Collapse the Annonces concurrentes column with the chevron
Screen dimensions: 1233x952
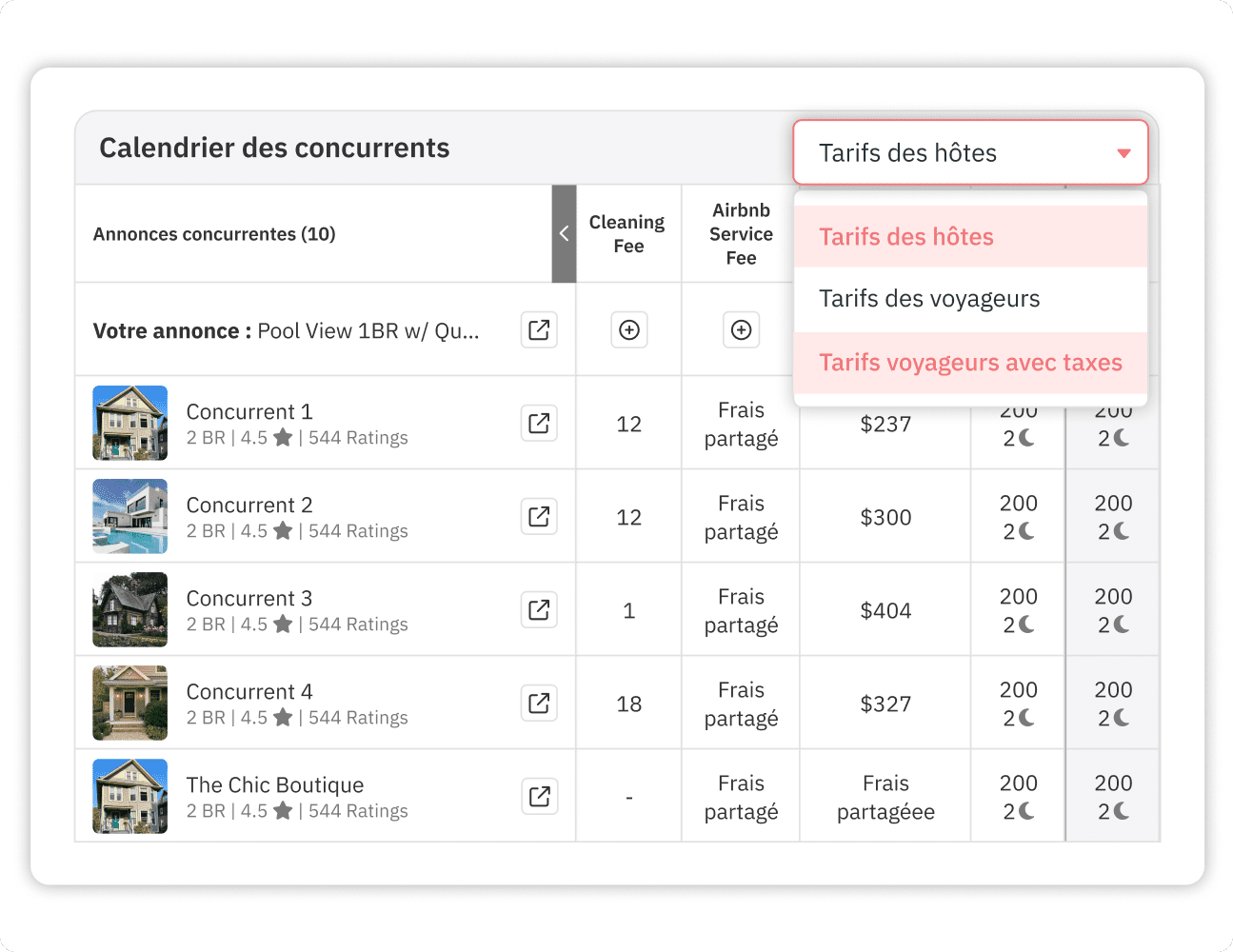564,233
